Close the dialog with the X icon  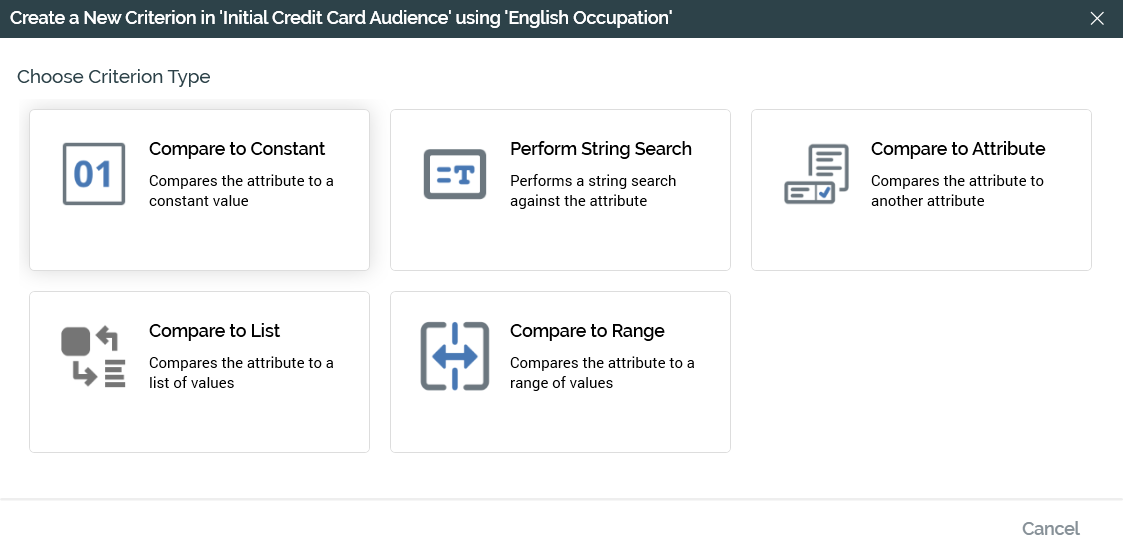click(1097, 18)
